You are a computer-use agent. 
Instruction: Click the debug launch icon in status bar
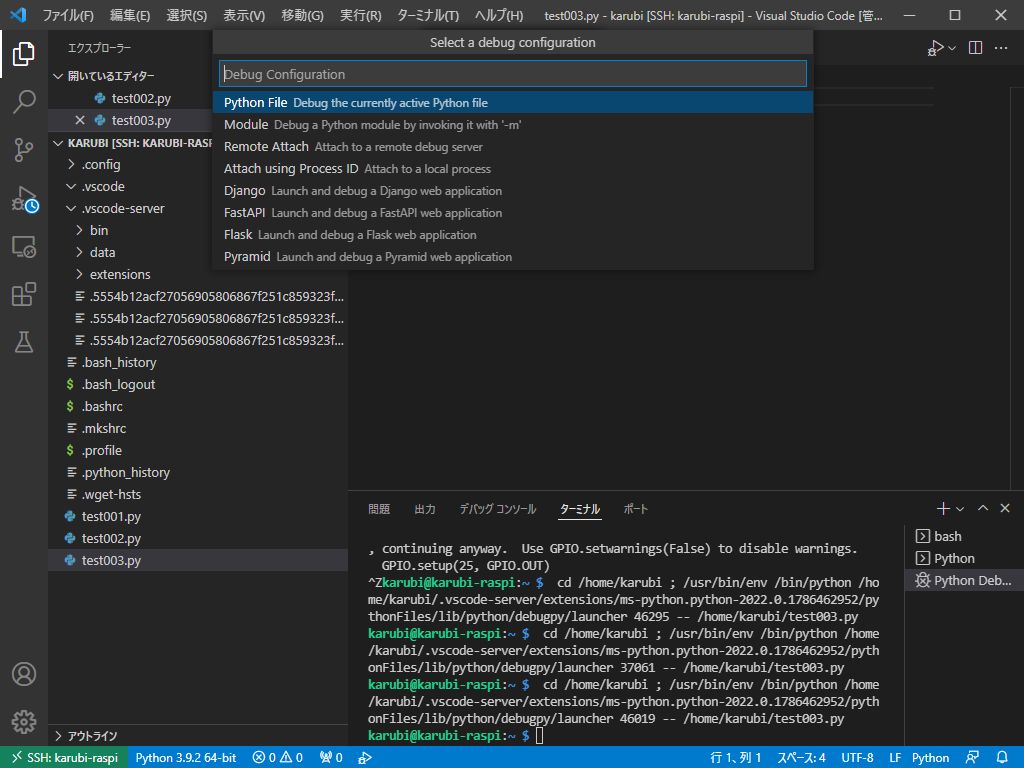[365, 758]
